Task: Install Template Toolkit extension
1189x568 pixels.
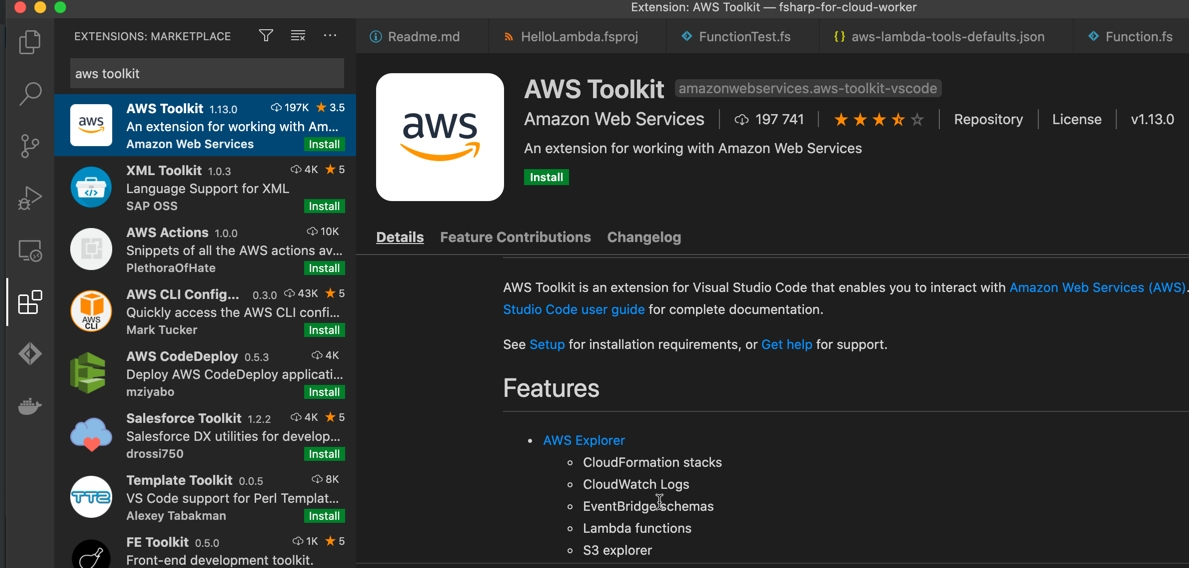Action: (x=325, y=516)
